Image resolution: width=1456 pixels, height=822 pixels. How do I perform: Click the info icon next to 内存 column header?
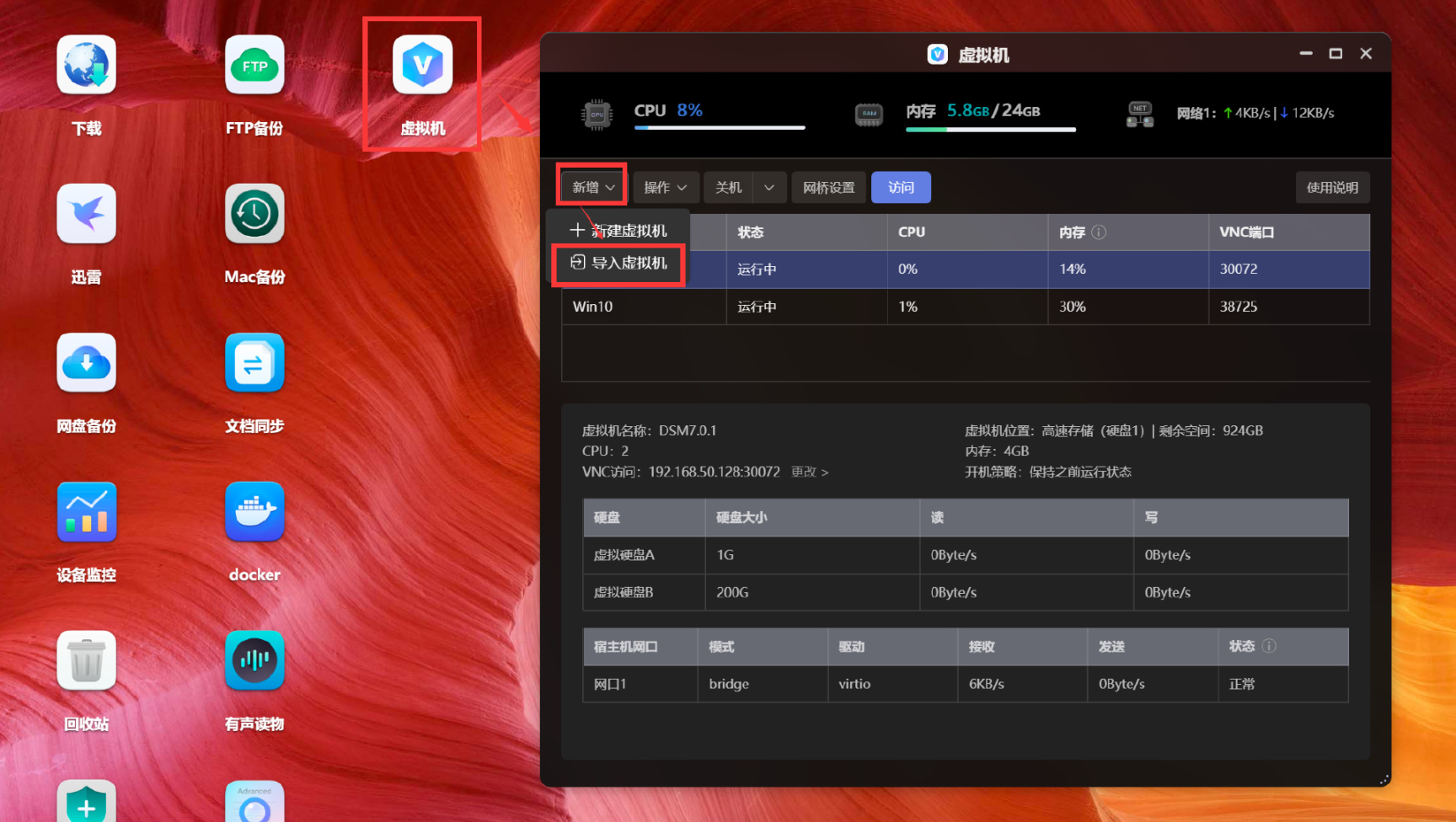[1099, 232]
